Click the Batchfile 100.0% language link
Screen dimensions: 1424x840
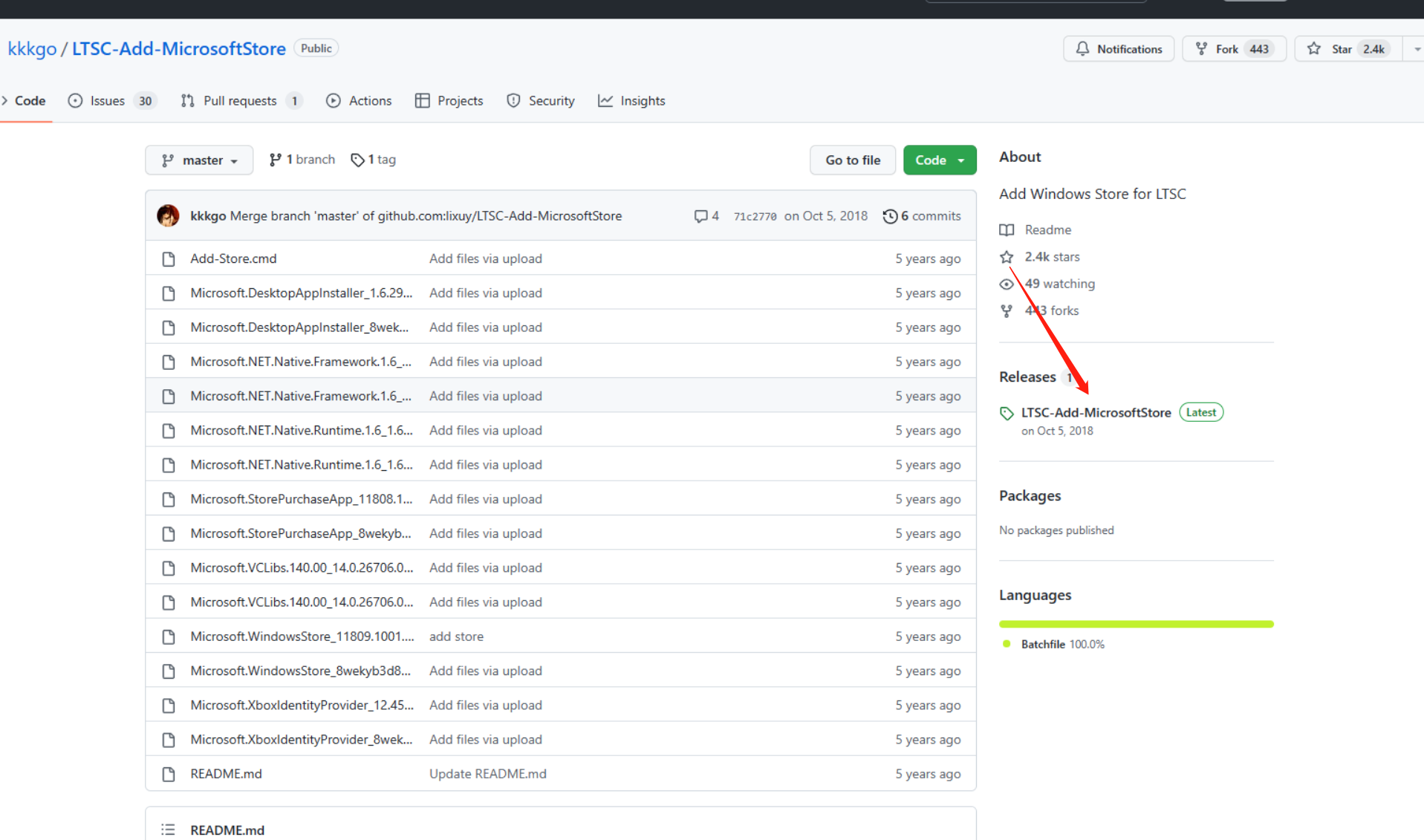pyautogui.click(x=1062, y=645)
